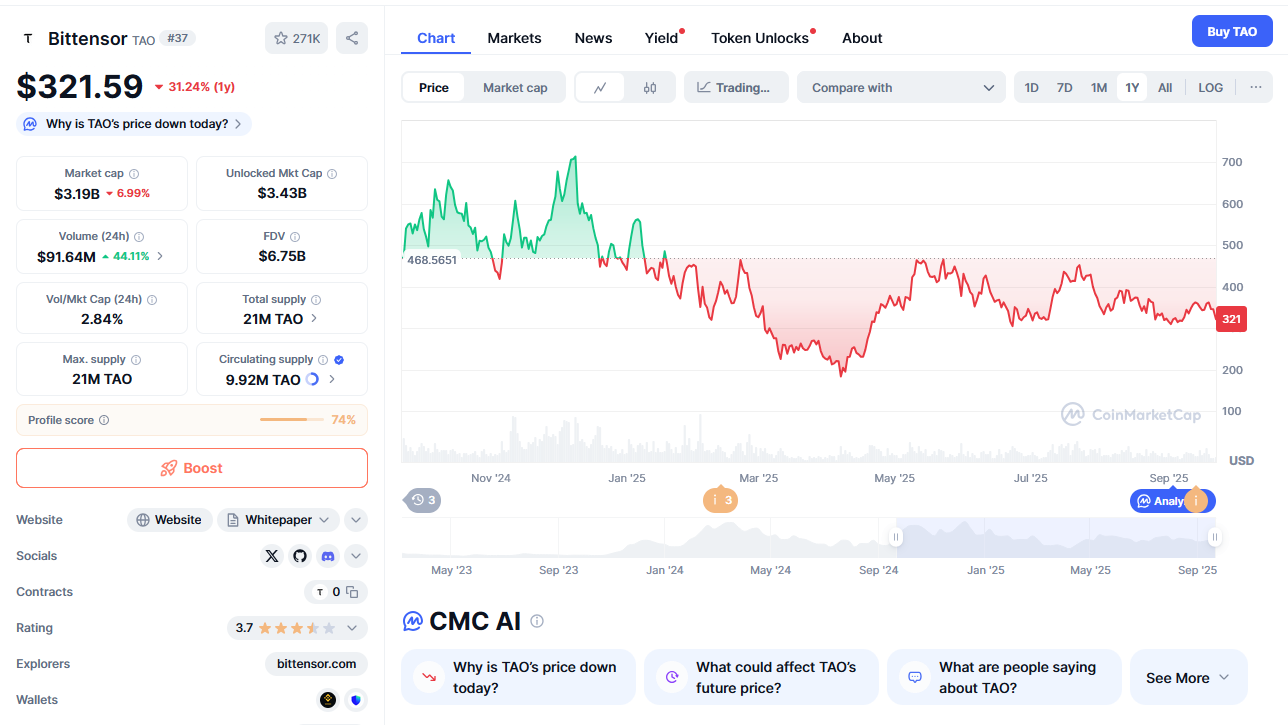Add Bittensor to watchlist with star button
The image size is (1288, 725).
pyautogui.click(x=296, y=38)
